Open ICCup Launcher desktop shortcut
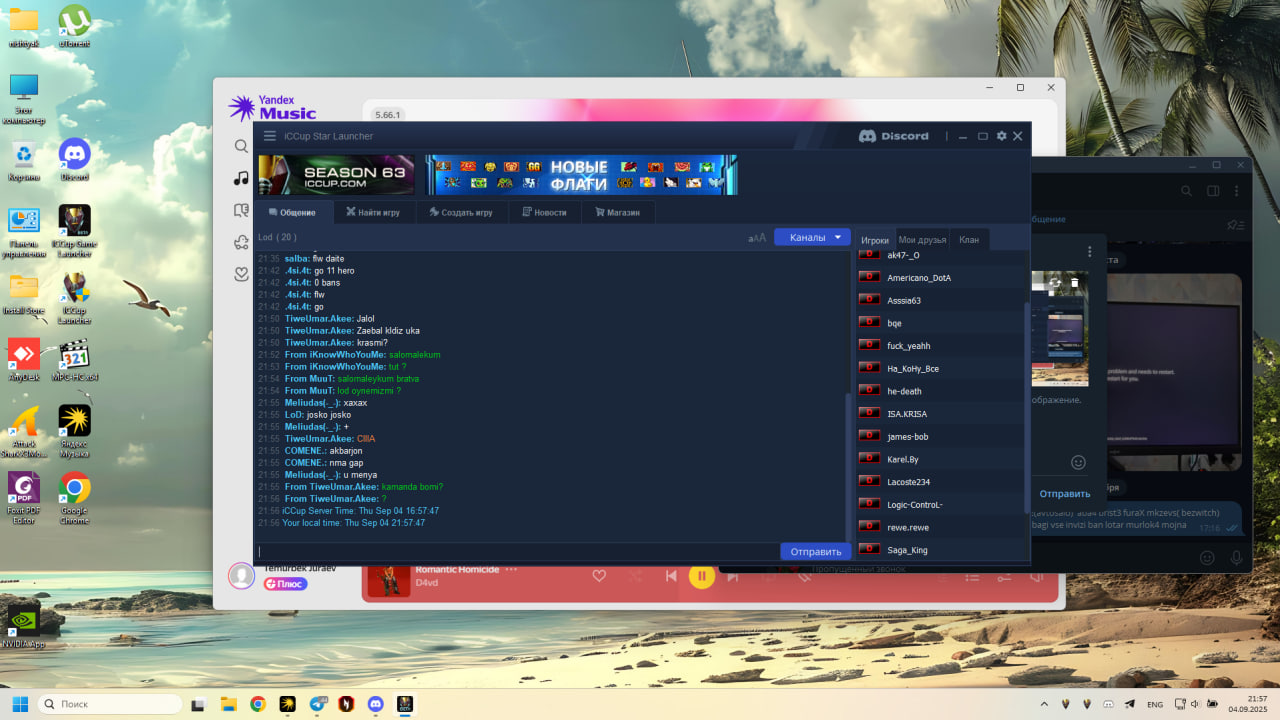 [x=75, y=298]
